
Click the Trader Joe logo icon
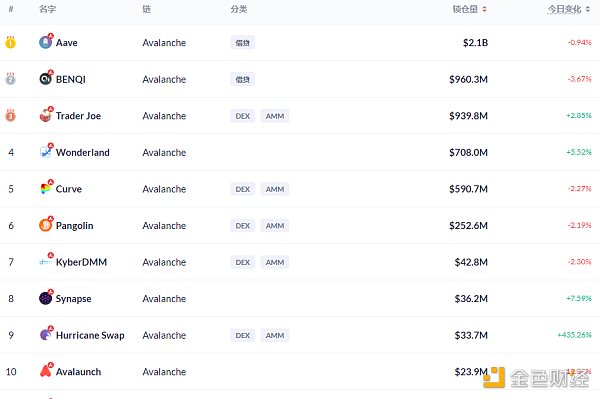pos(46,115)
